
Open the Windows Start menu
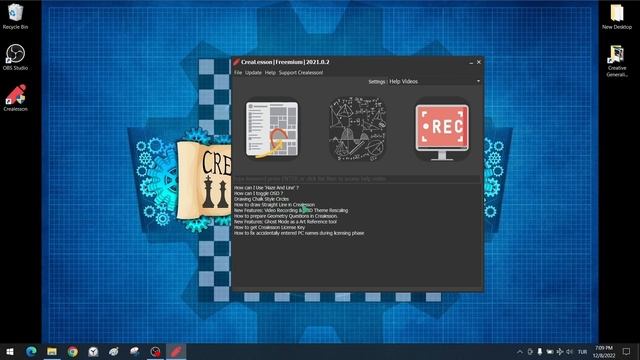point(10,351)
